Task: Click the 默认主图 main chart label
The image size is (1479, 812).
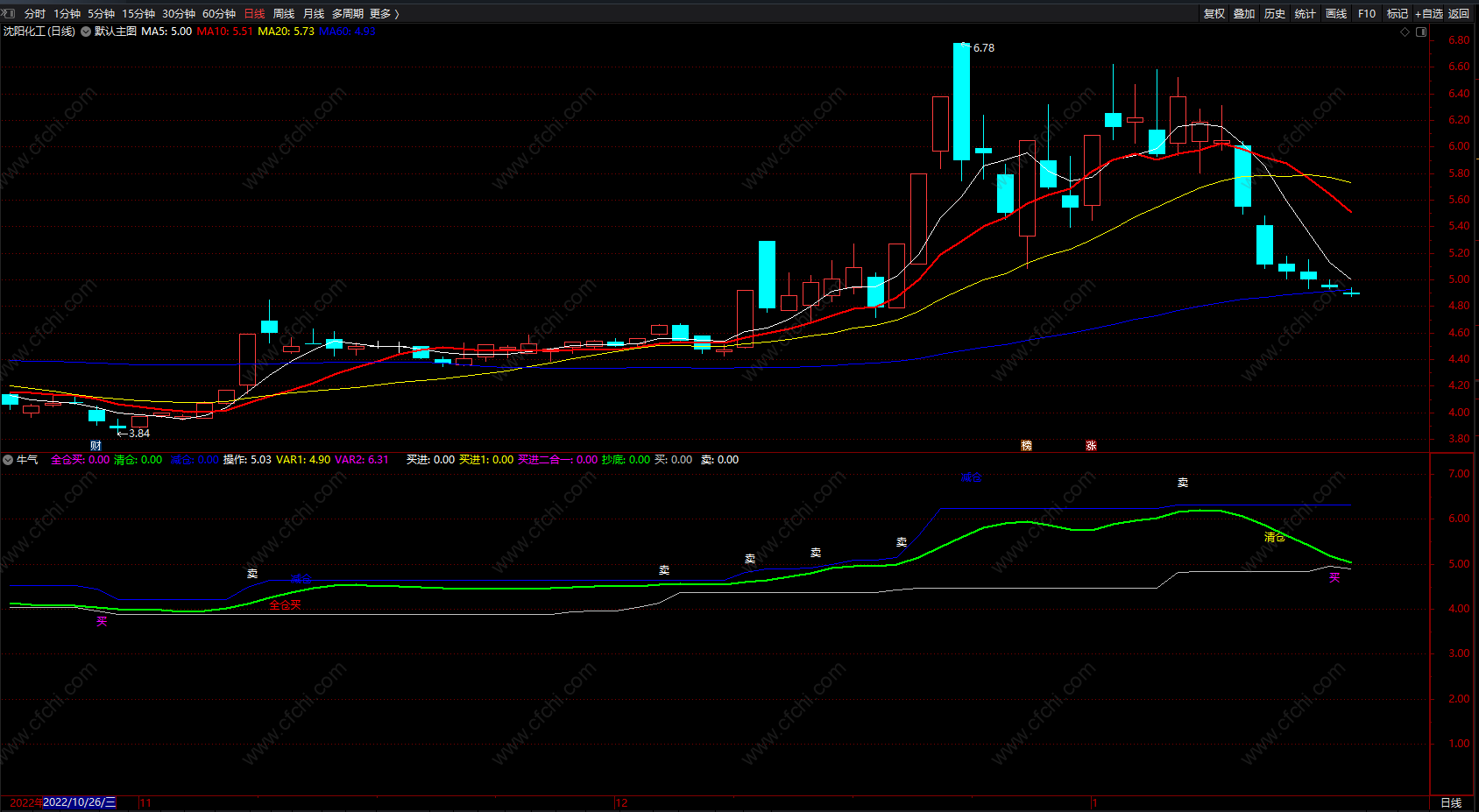Action: click(116, 32)
